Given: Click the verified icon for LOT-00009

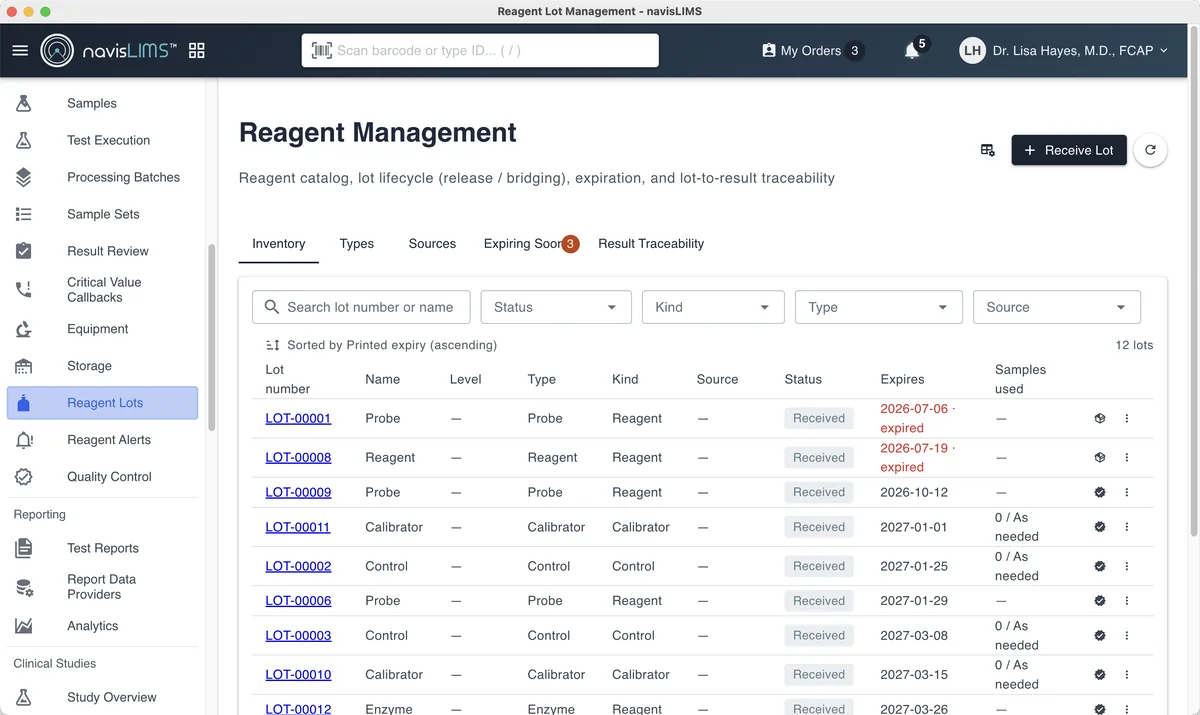Looking at the screenshot, I should (1100, 492).
